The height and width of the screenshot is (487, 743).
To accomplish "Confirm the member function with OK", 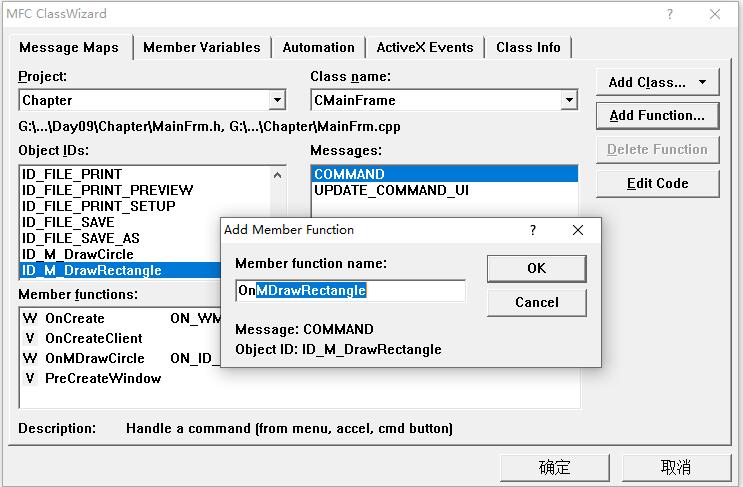I will (x=536, y=268).
